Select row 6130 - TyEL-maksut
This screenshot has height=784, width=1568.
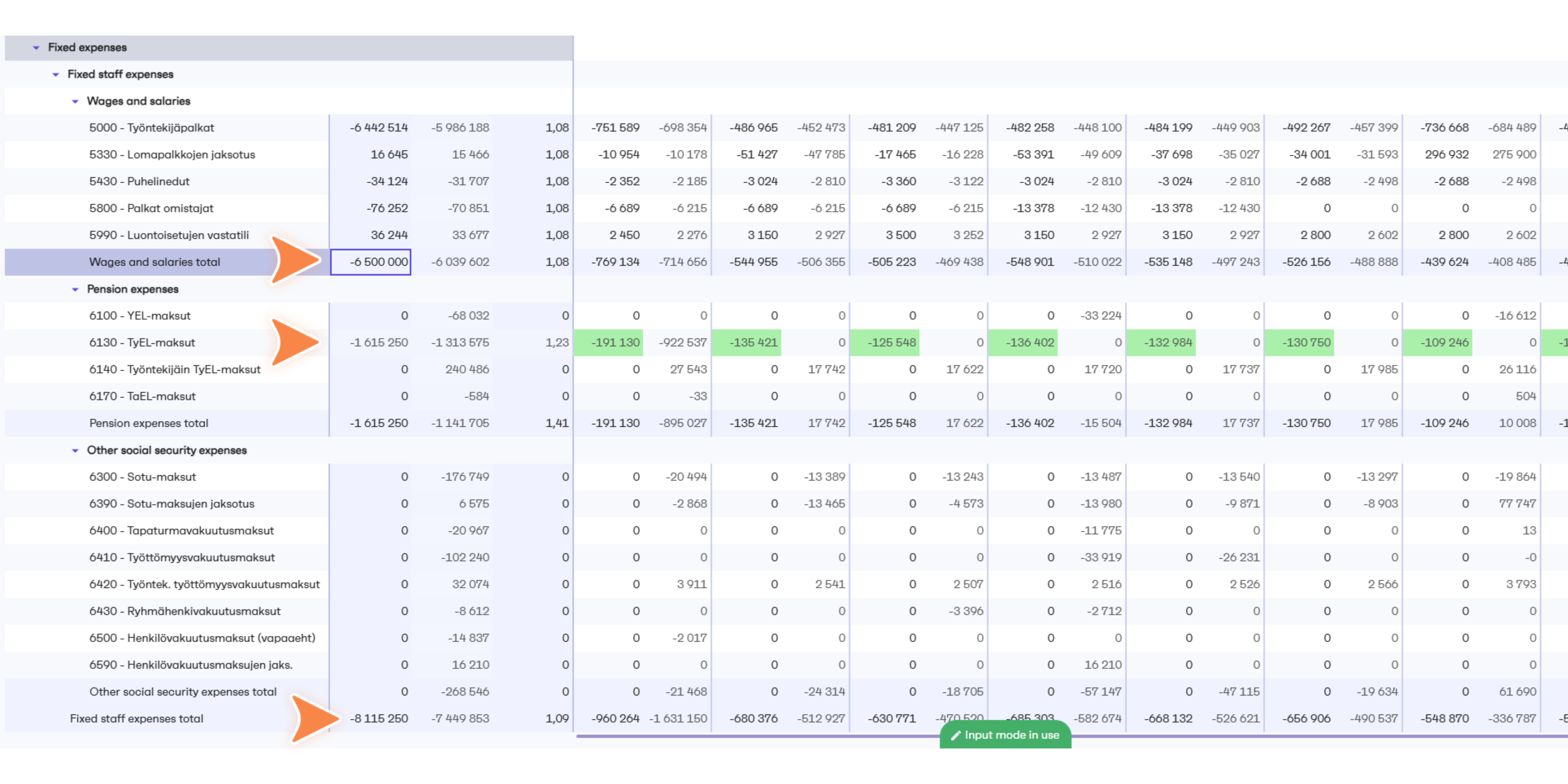click(142, 343)
